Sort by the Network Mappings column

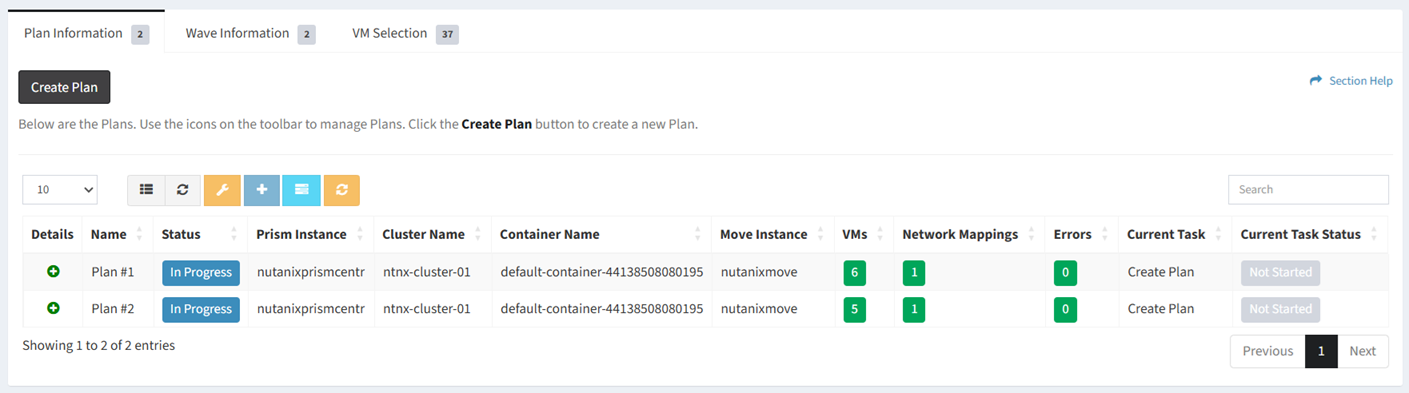[x=969, y=234]
